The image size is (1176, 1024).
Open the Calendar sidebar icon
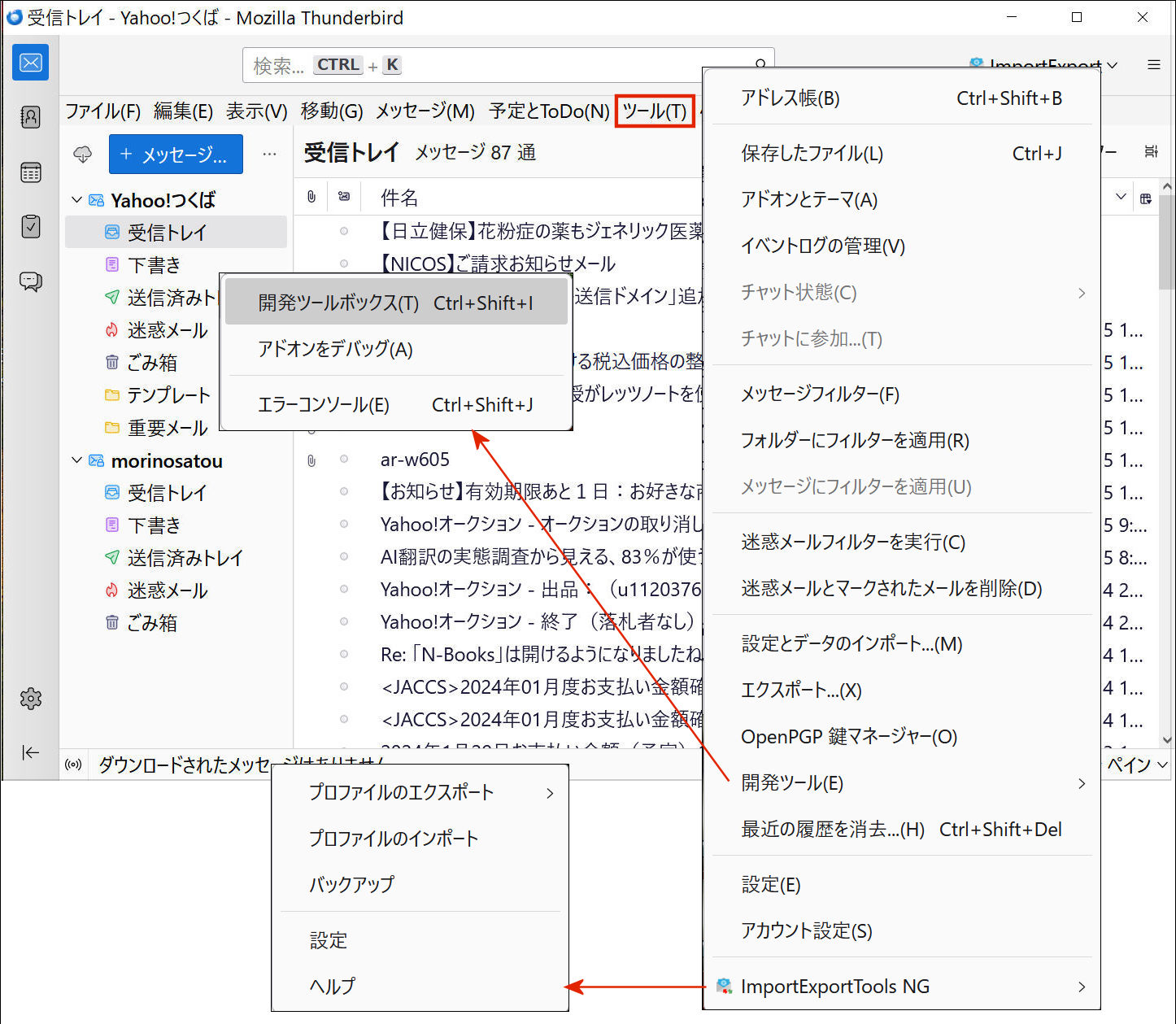(30, 172)
